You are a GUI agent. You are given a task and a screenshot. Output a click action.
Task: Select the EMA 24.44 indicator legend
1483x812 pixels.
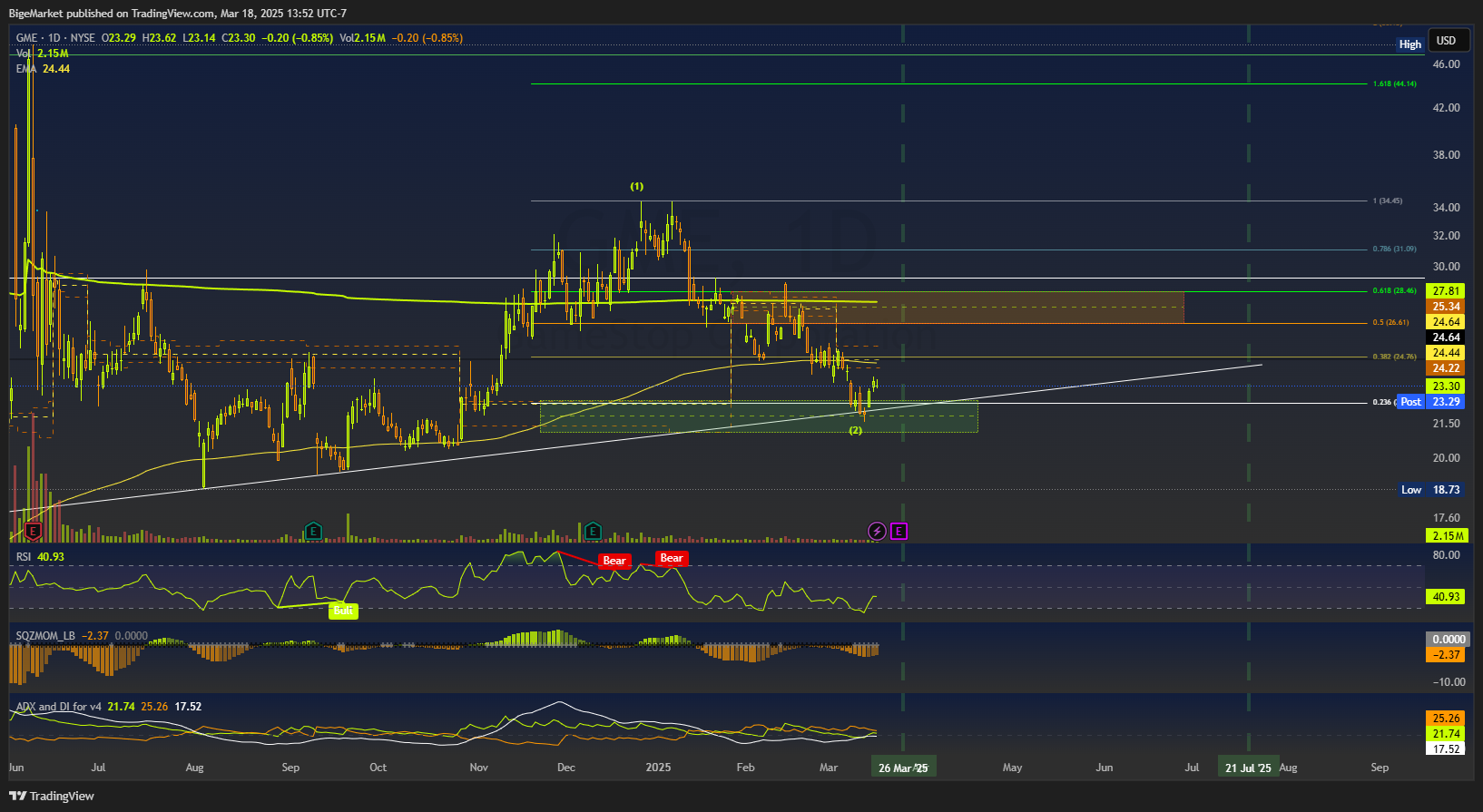(43, 69)
